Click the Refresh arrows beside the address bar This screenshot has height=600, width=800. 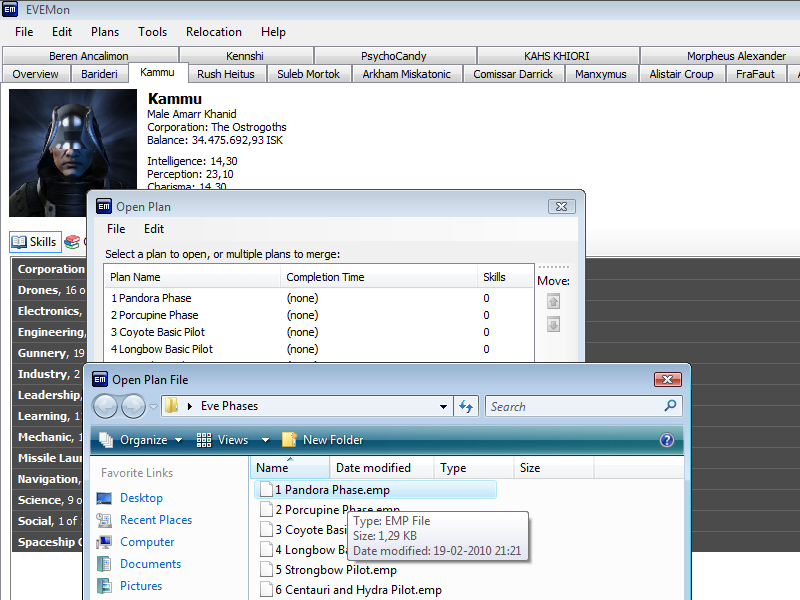(x=466, y=407)
